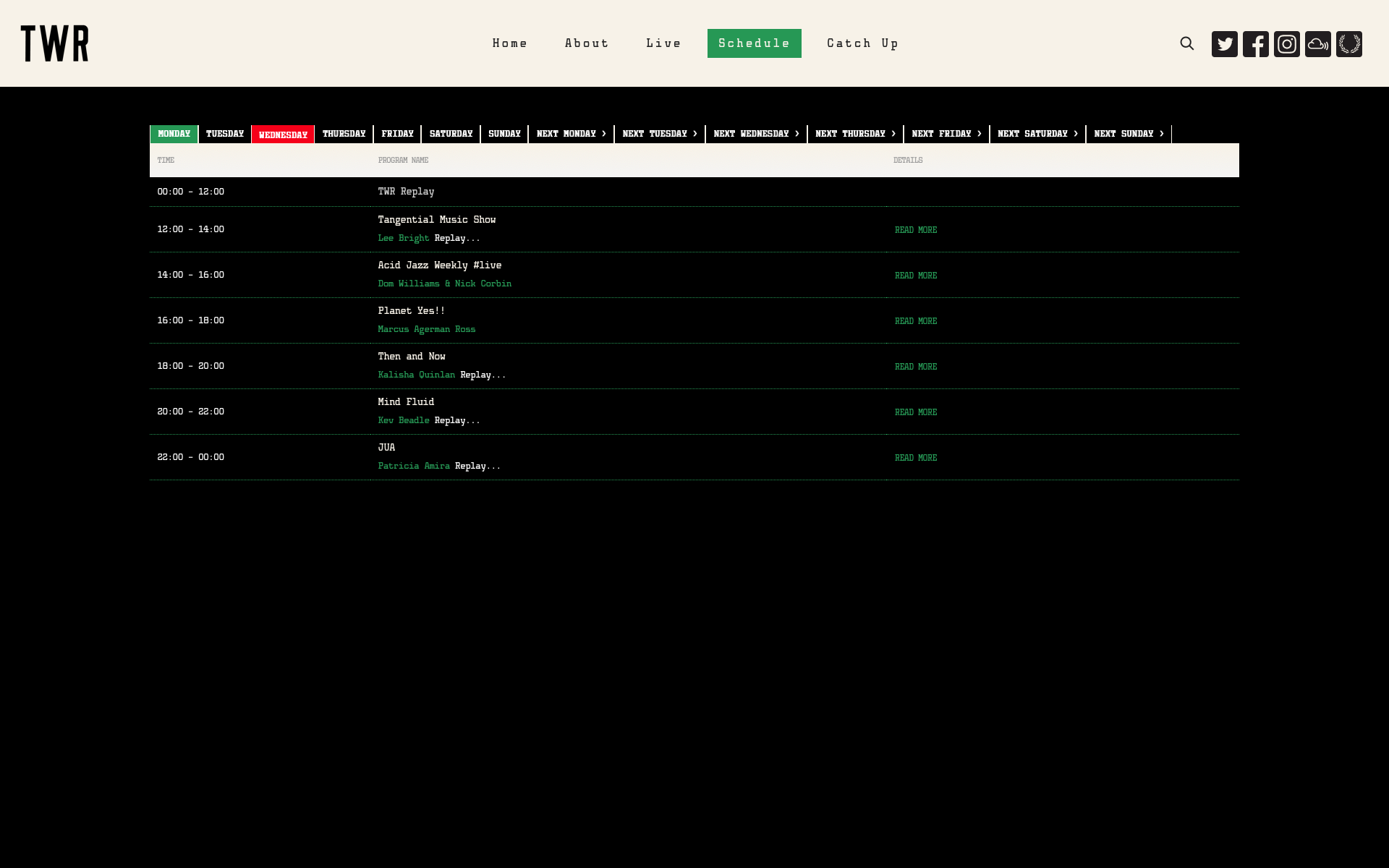The width and height of the screenshot is (1389, 868).
Task: Expand Next Monday's schedule
Action: [571, 134]
